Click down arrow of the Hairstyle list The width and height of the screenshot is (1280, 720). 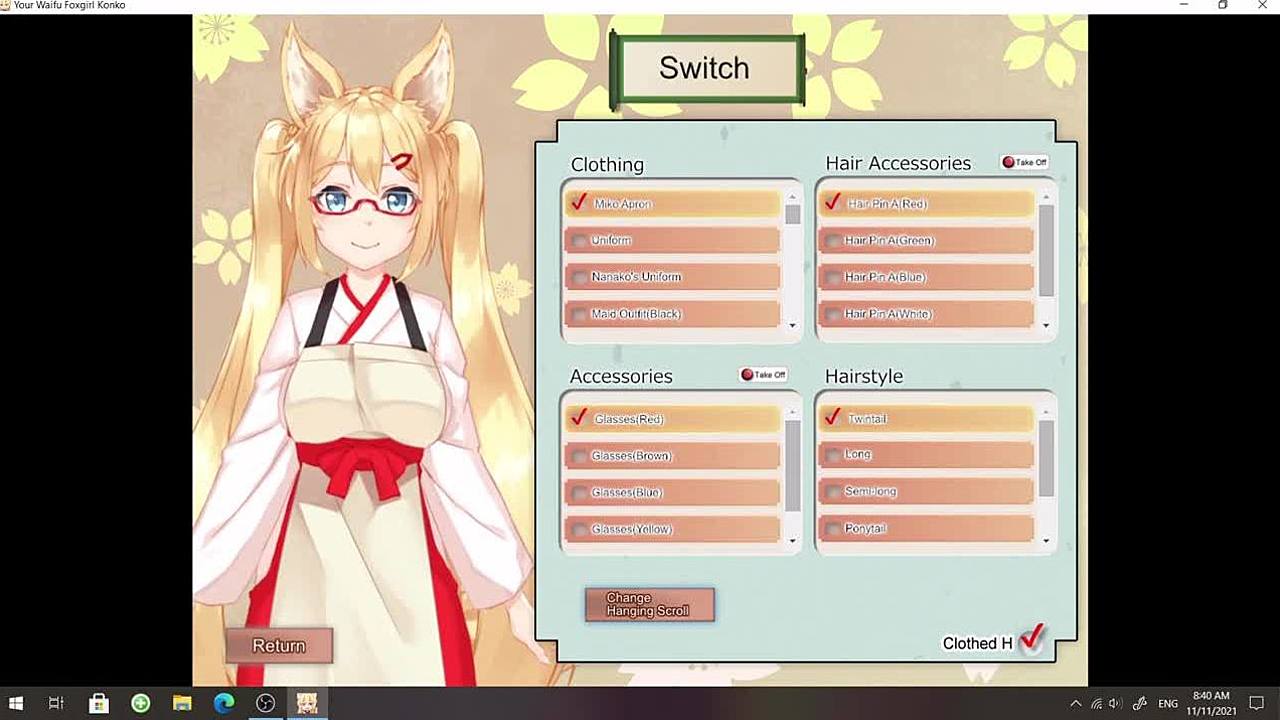coord(1046,541)
